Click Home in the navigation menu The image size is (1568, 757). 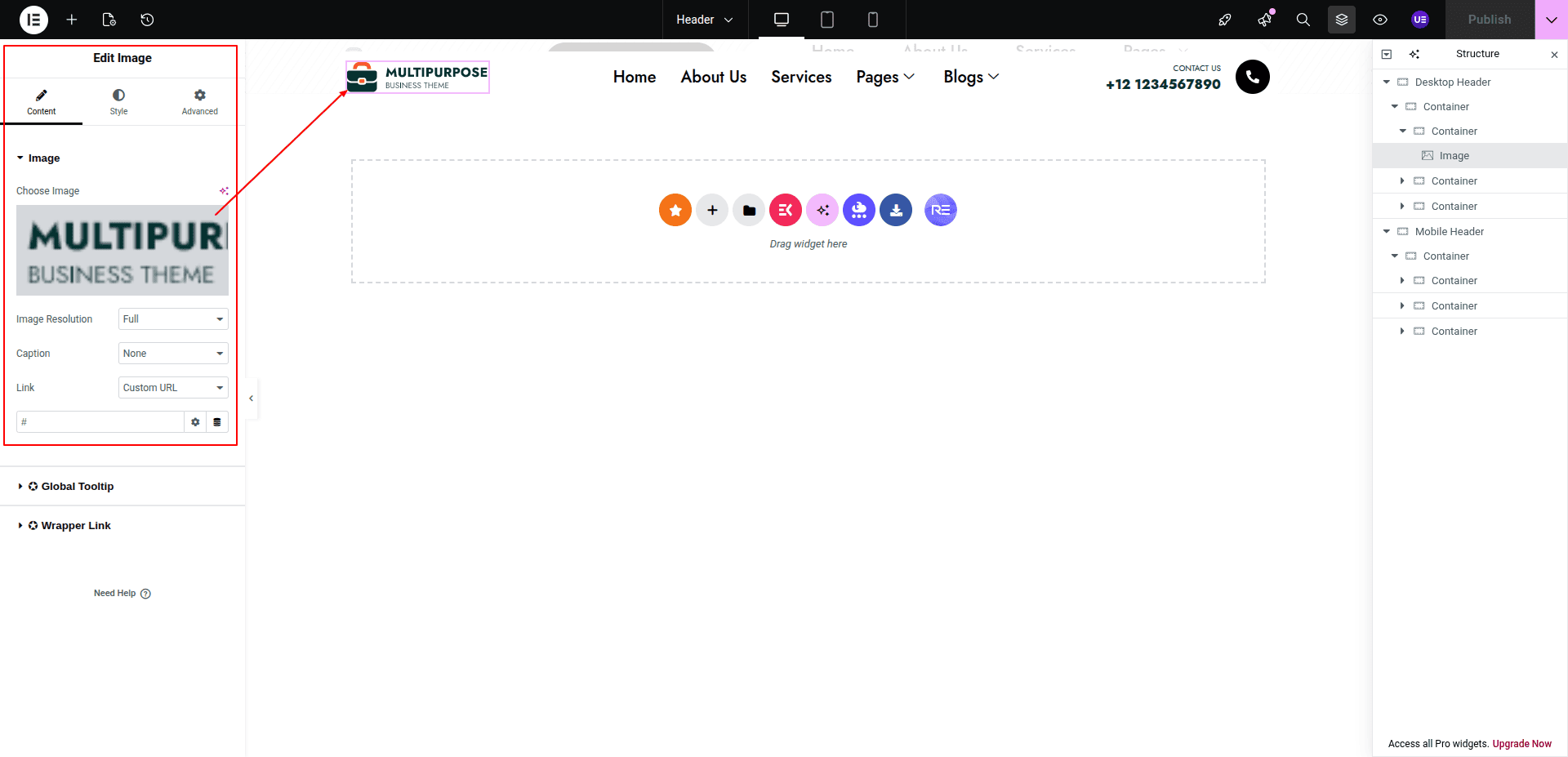(x=635, y=77)
